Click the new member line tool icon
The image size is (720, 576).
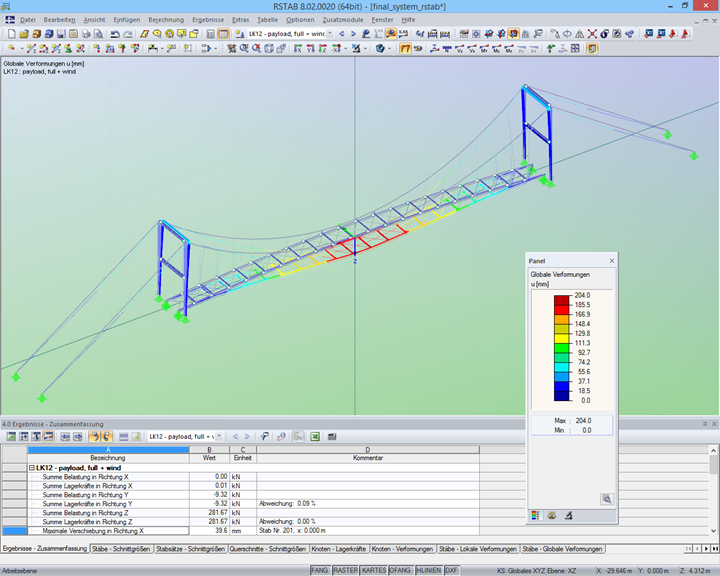click(31, 48)
